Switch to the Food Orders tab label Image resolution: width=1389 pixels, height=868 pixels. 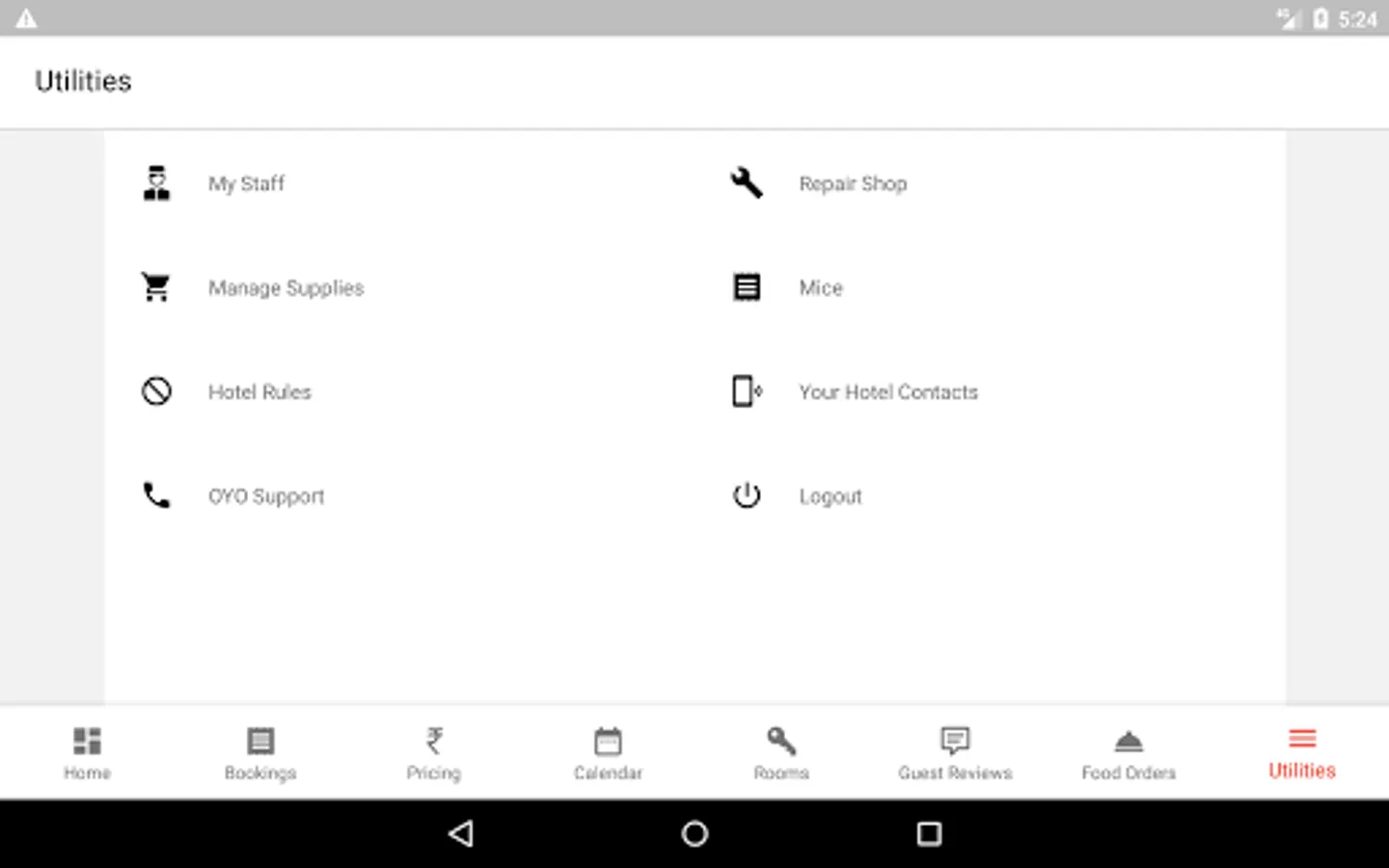pyautogui.click(x=1129, y=773)
